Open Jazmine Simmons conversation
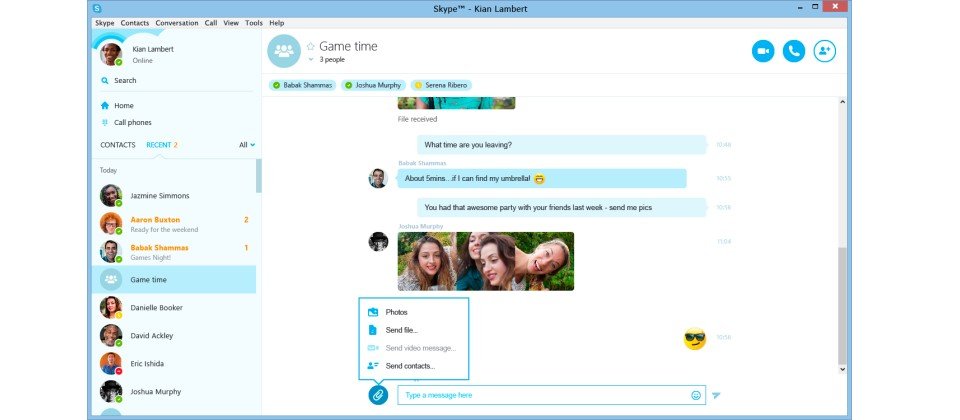Image resolution: width=960 pixels, height=420 pixels. (x=174, y=196)
